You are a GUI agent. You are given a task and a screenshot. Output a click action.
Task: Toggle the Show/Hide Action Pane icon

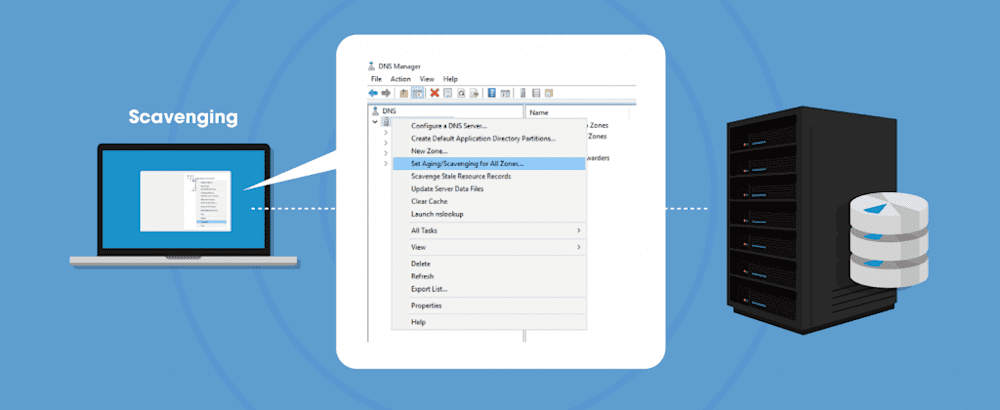[x=505, y=93]
